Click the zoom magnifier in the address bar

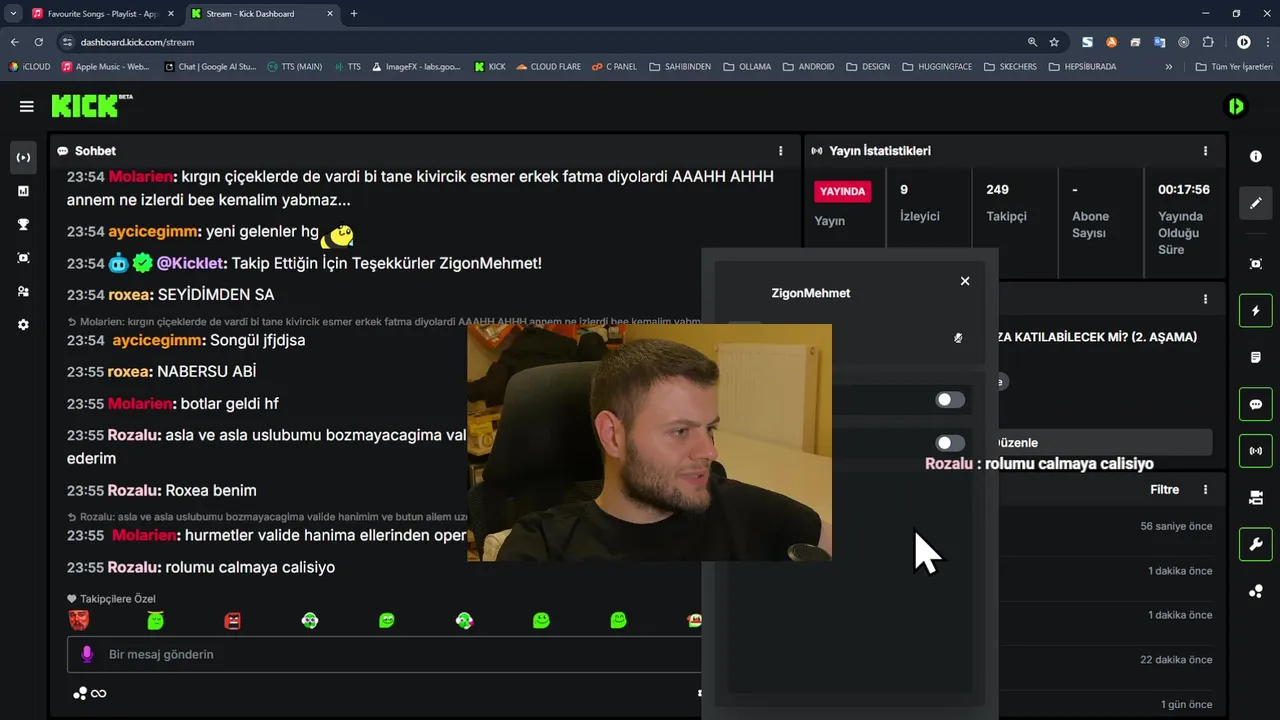pyautogui.click(x=1032, y=42)
